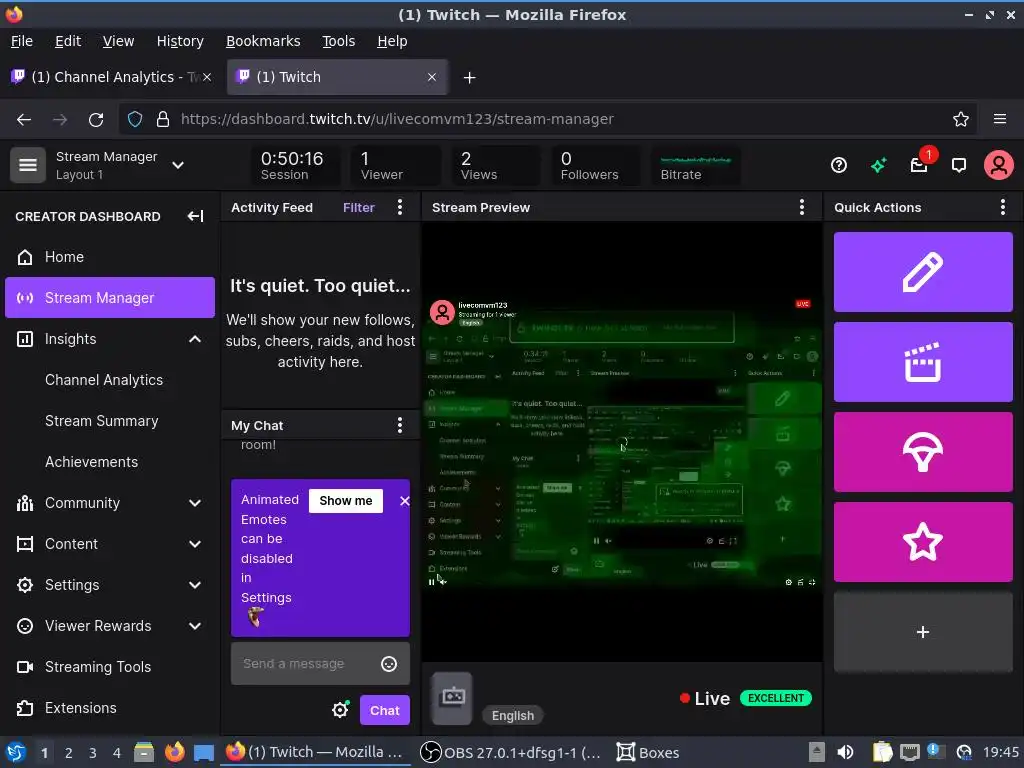
Task: Click the Chat send button
Action: (x=385, y=711)
